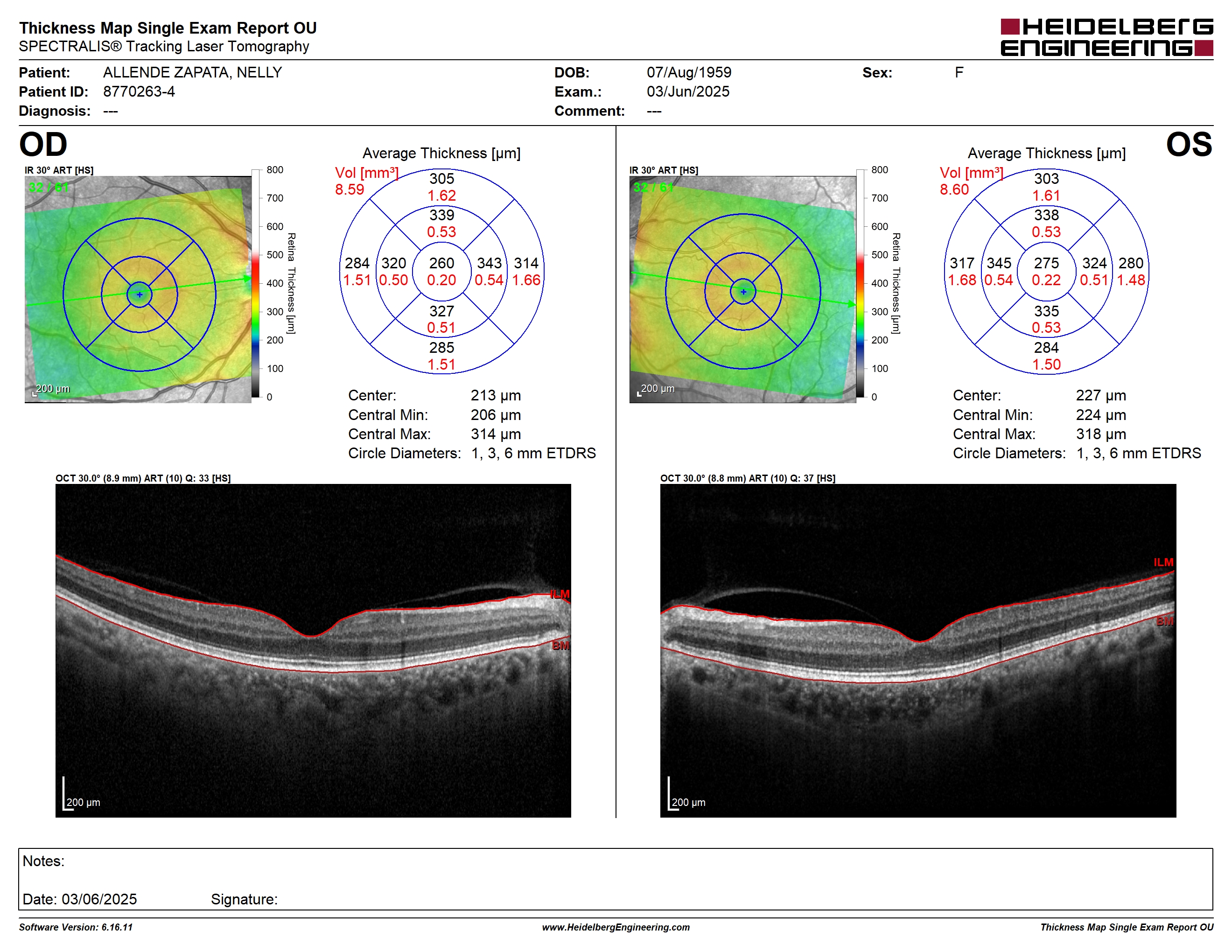Click the large 'OS' eye label
This screenshot has height=952, width=1232.
(x=1189, y=144)
